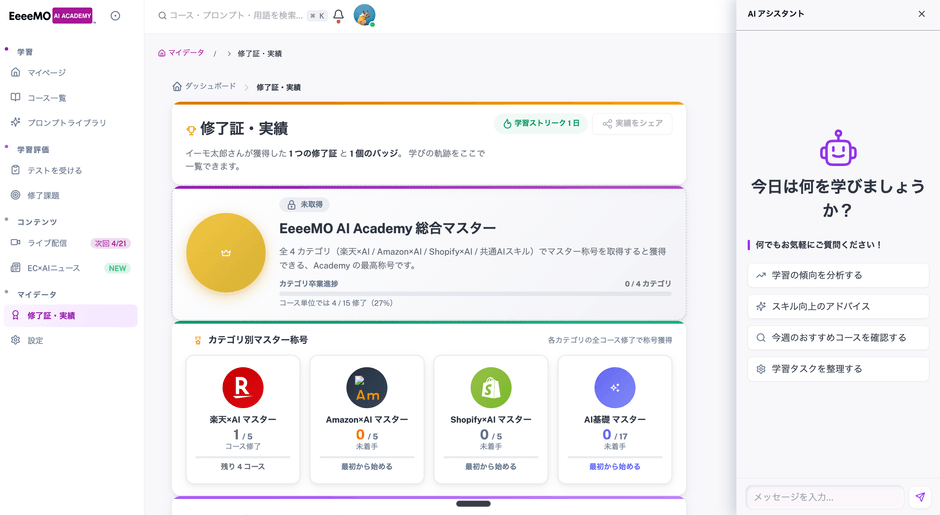Click the target icon beside 修了課題
The image size is (940, 515).
tap(16, 195)
